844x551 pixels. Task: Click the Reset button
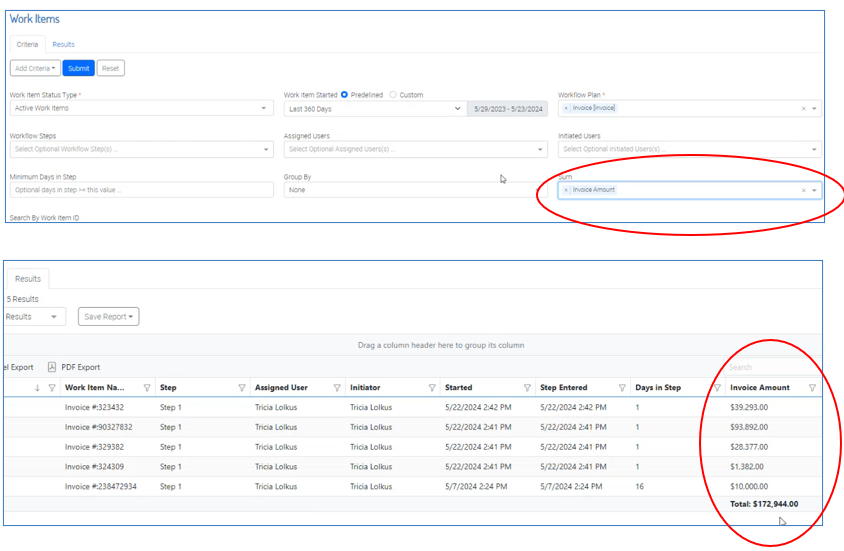tap(110, 68)
